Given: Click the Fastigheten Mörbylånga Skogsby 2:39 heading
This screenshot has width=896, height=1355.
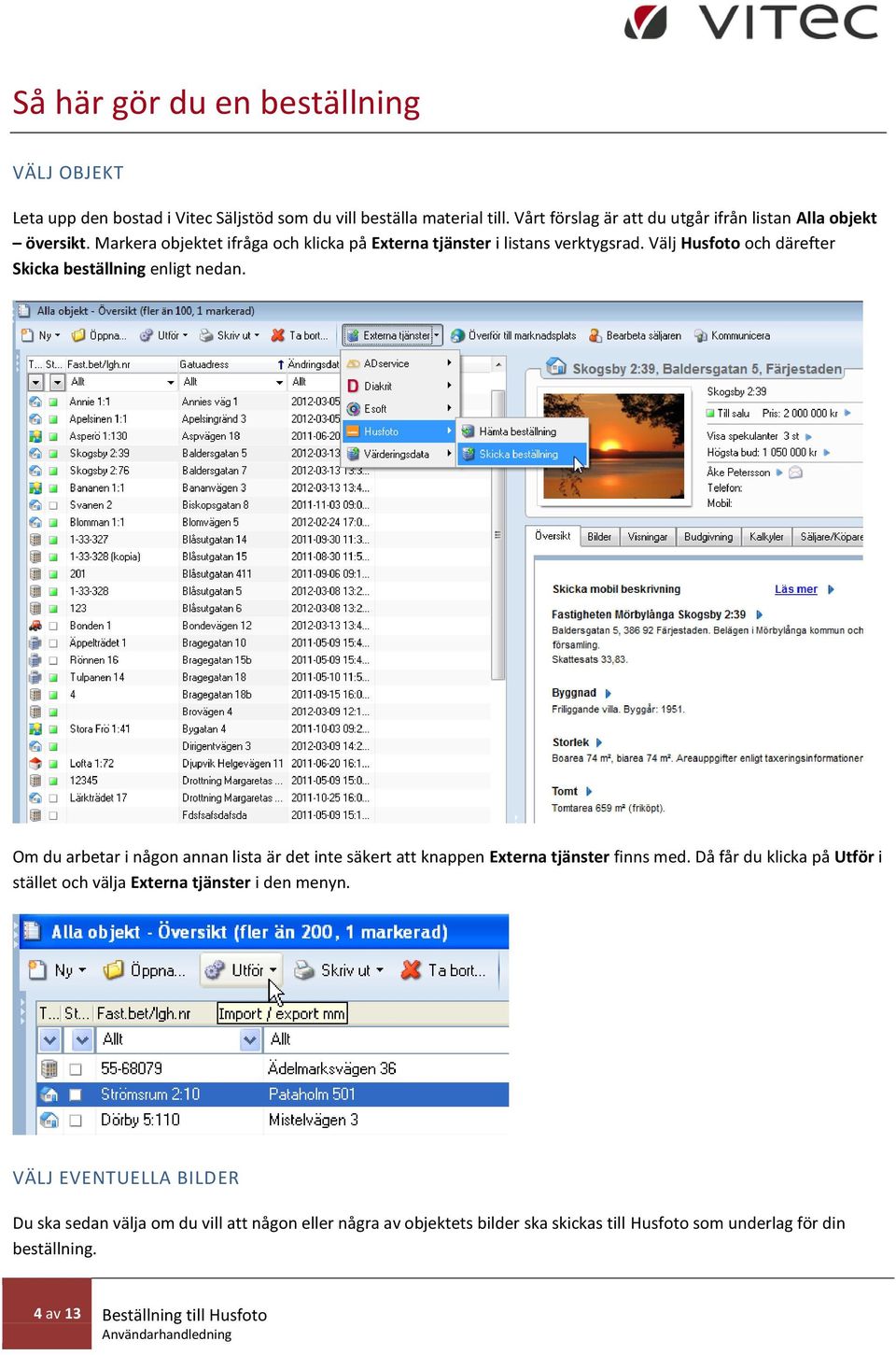Looking at the screenshot, I should (649, 614).
